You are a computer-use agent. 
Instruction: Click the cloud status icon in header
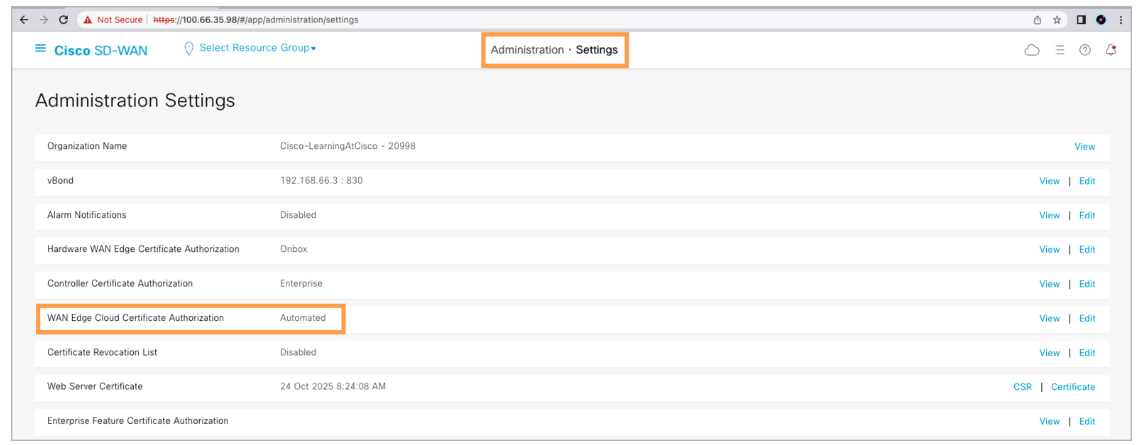pos(1032,50)
